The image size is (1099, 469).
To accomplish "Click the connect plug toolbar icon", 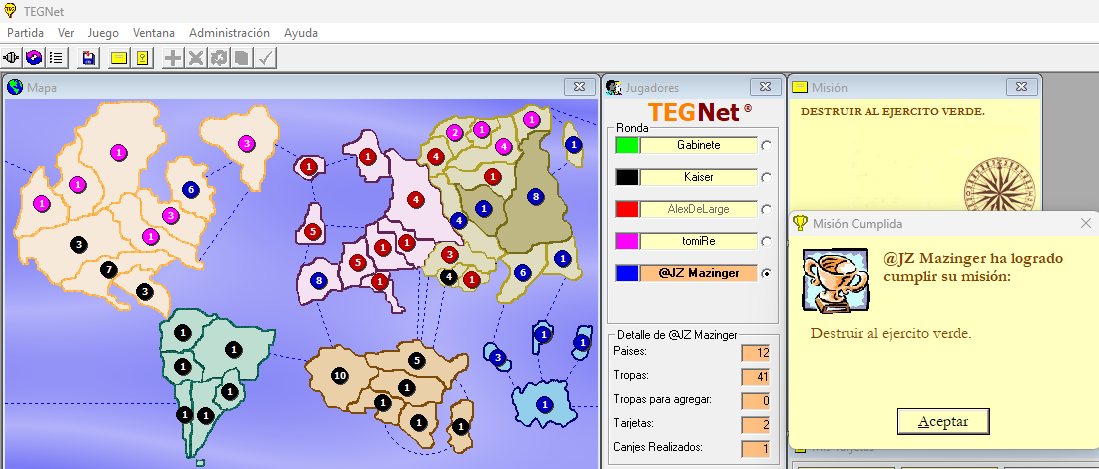I will [x=12, y=57].
